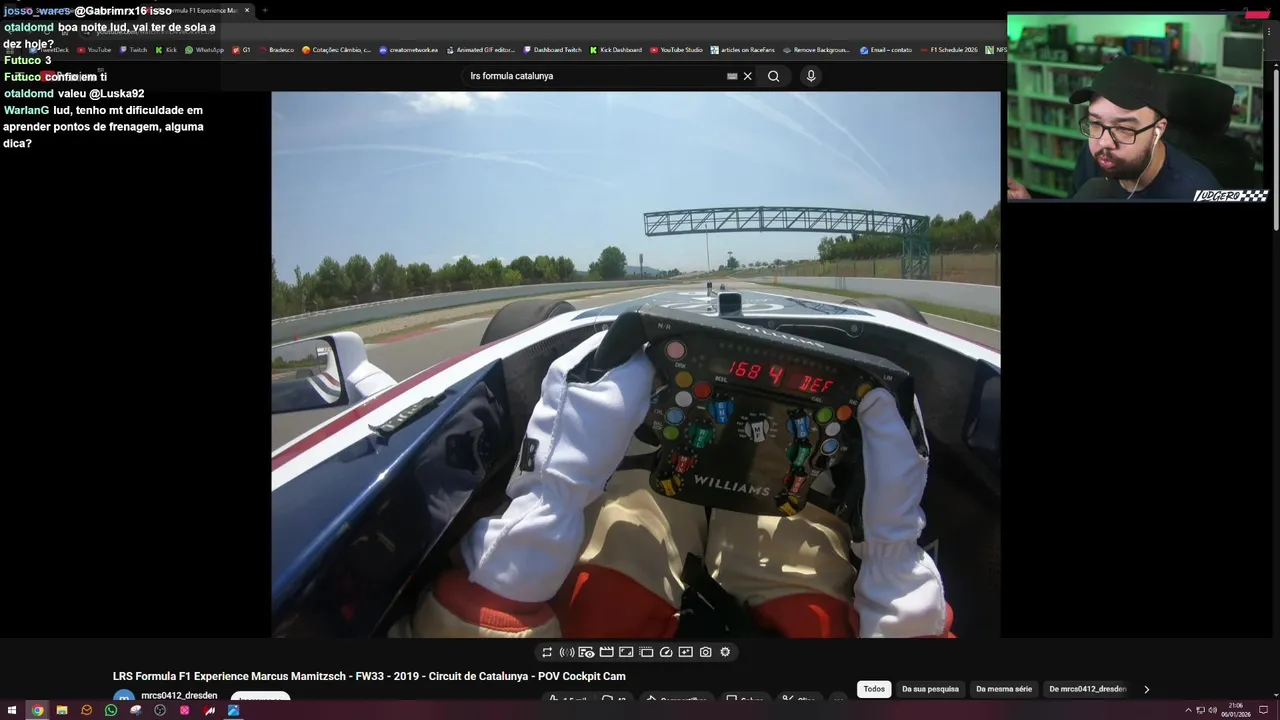Open the pink taskbar app icon
Image resolution: width=1280 pixels, height=720 pixels.
pos(184,710)
